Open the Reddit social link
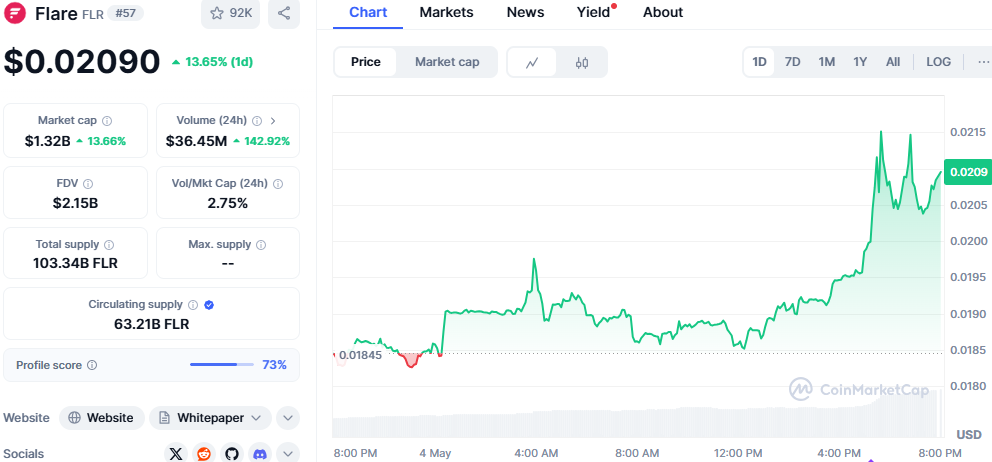Image resolution: width=992 pixels, height=462 pixels. [x=204, y=454]
